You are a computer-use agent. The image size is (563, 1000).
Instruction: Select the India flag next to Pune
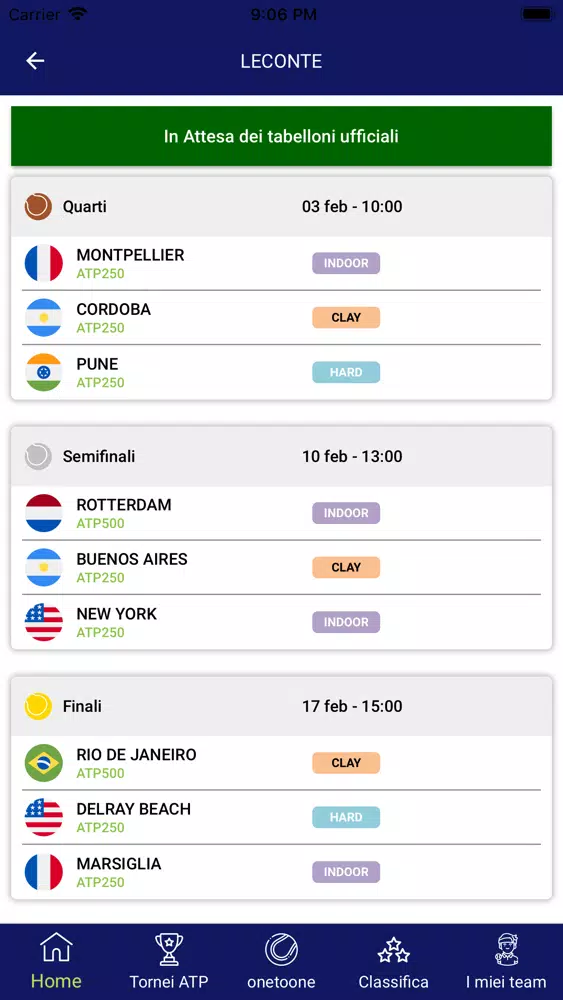pyautogui.click(x=44, y=372)
